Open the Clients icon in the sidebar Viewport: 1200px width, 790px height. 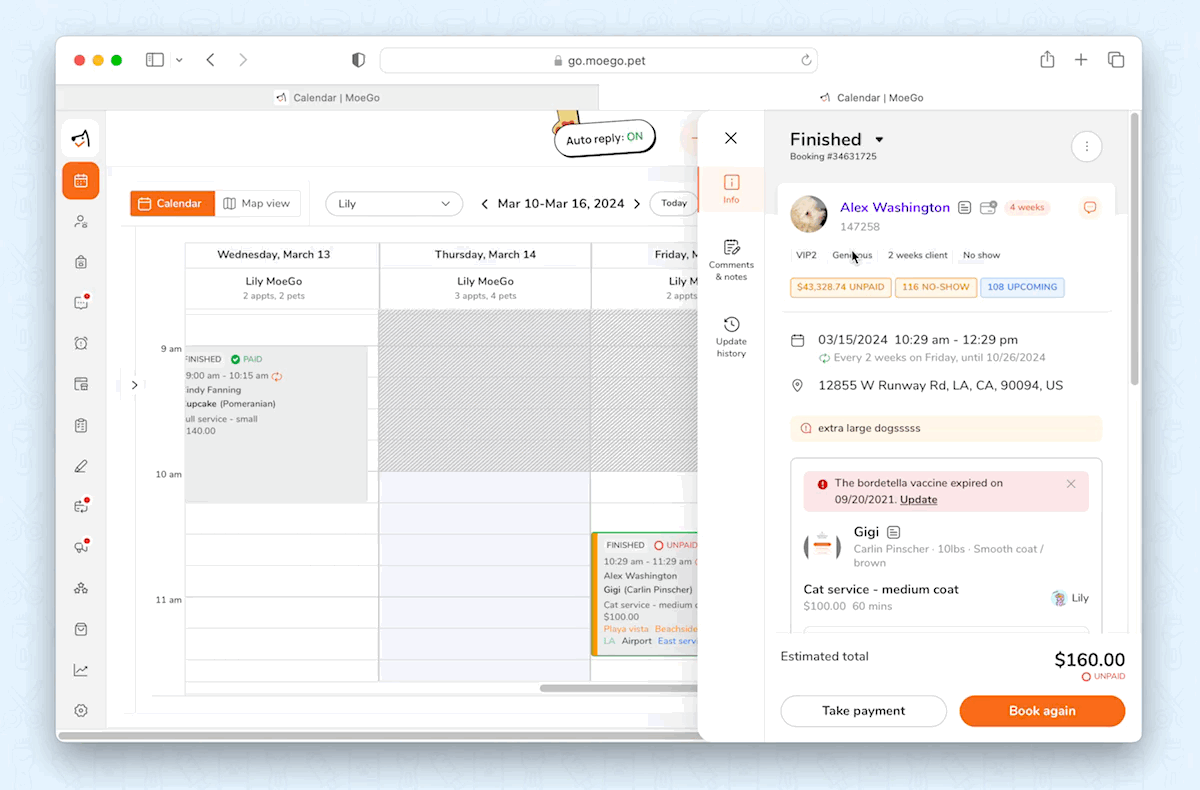click(x=81, y=222)
